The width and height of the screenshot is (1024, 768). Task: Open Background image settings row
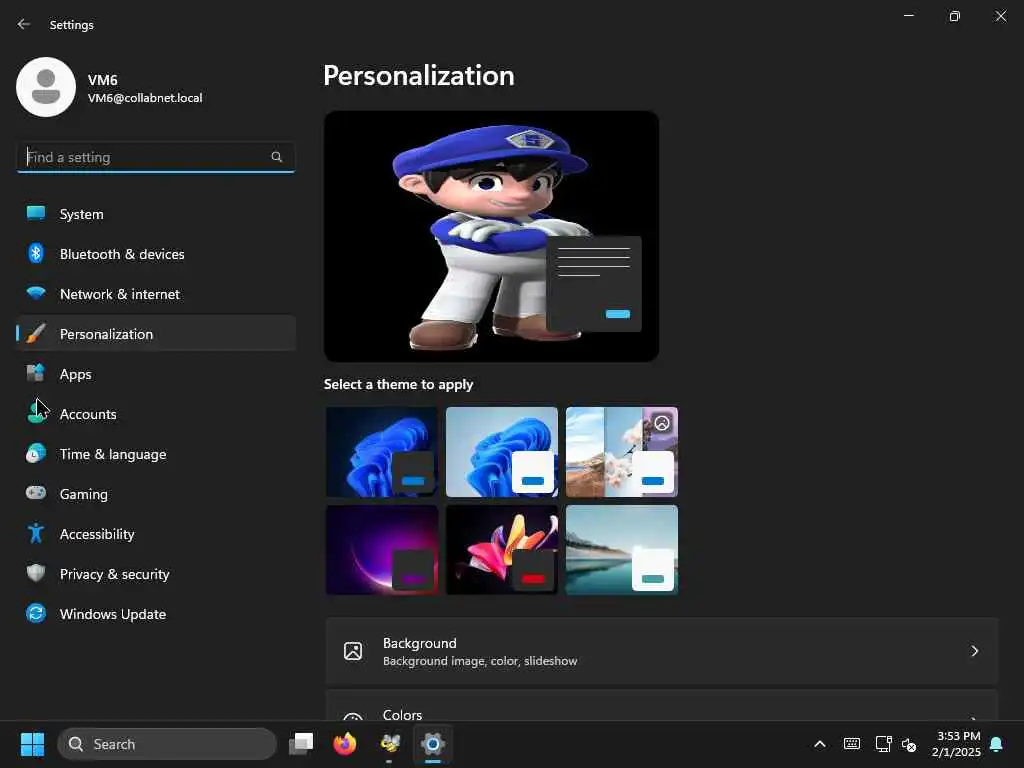click(x=662, y=651)
